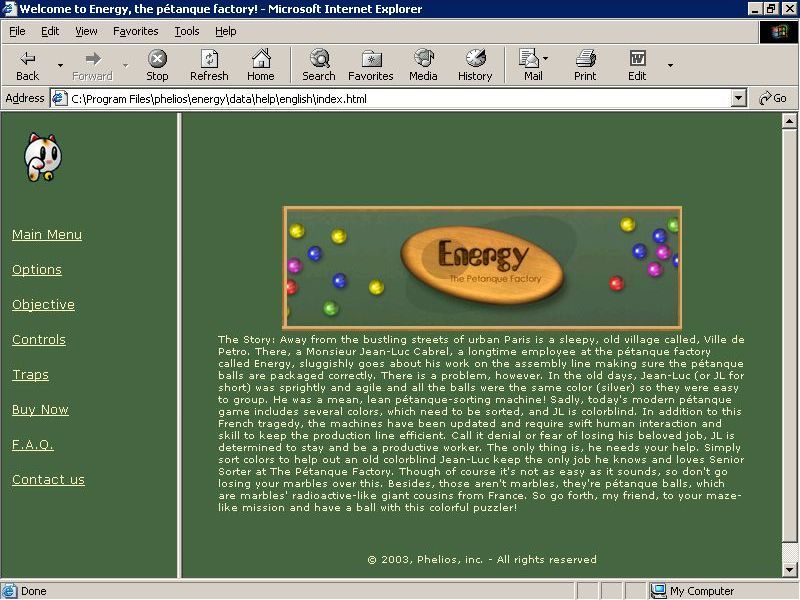
Task: Click the Energy Pétanque Factory banner
Action: coord(483,268)
